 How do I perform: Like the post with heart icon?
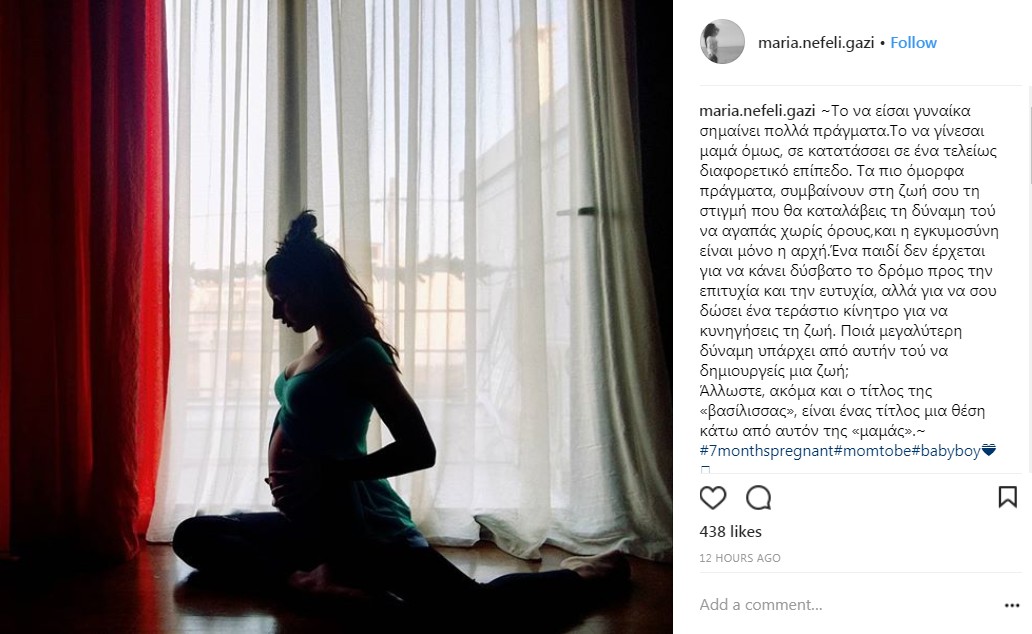click(x=712, y=498)
